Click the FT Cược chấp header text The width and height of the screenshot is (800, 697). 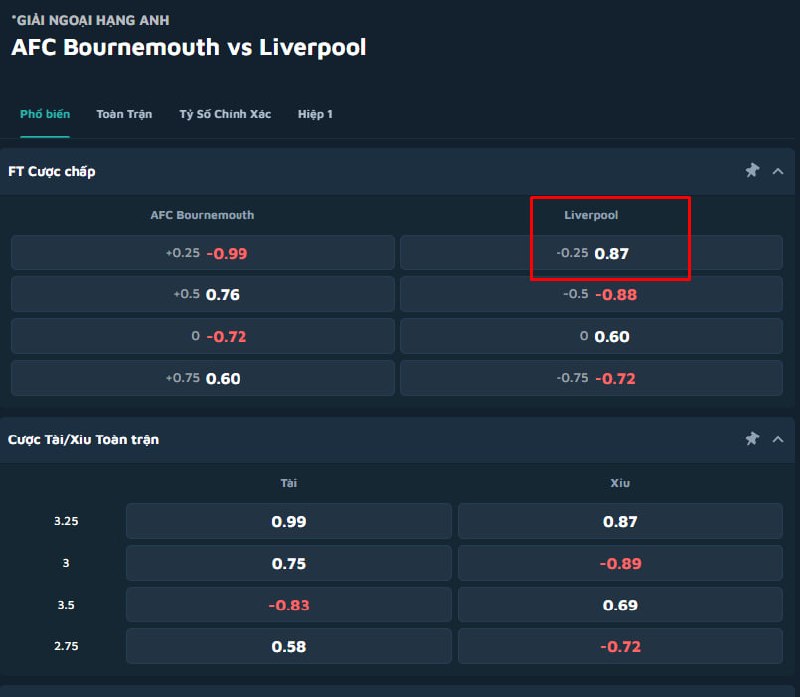tap(52, 171)
